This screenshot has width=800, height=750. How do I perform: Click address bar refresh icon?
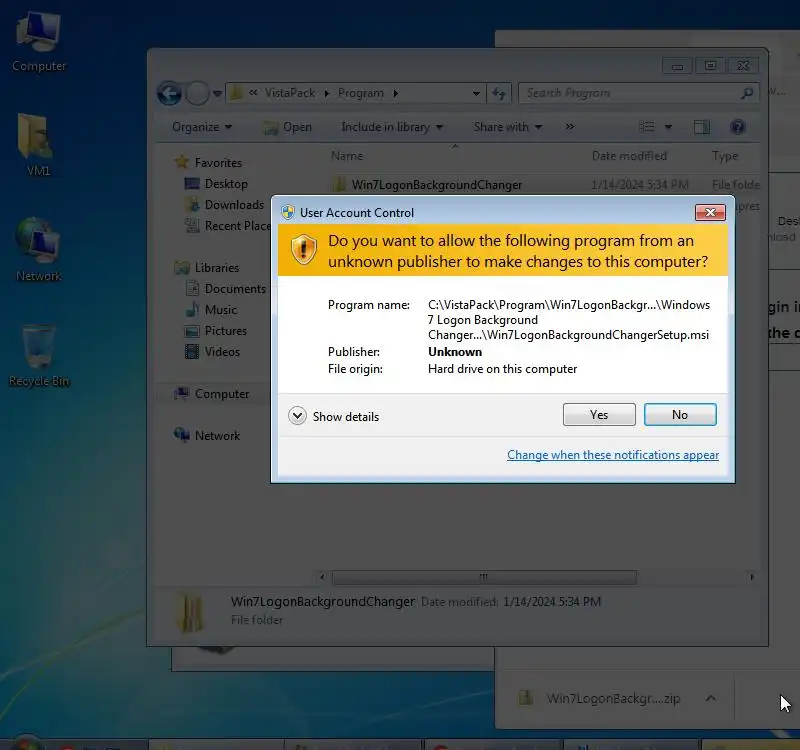click(499, 93)
